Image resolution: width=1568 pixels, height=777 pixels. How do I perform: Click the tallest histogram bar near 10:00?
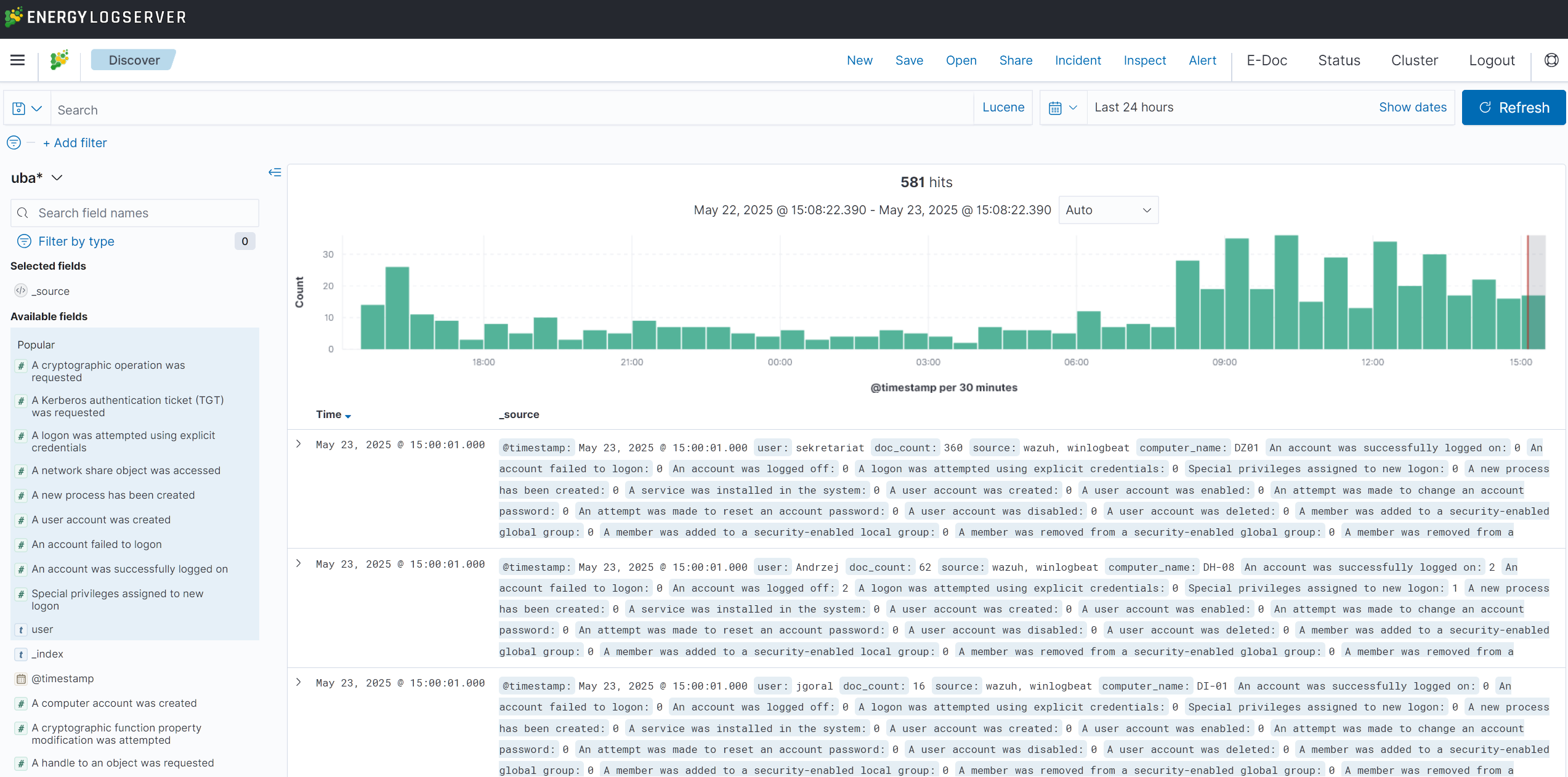(1286, 292)
